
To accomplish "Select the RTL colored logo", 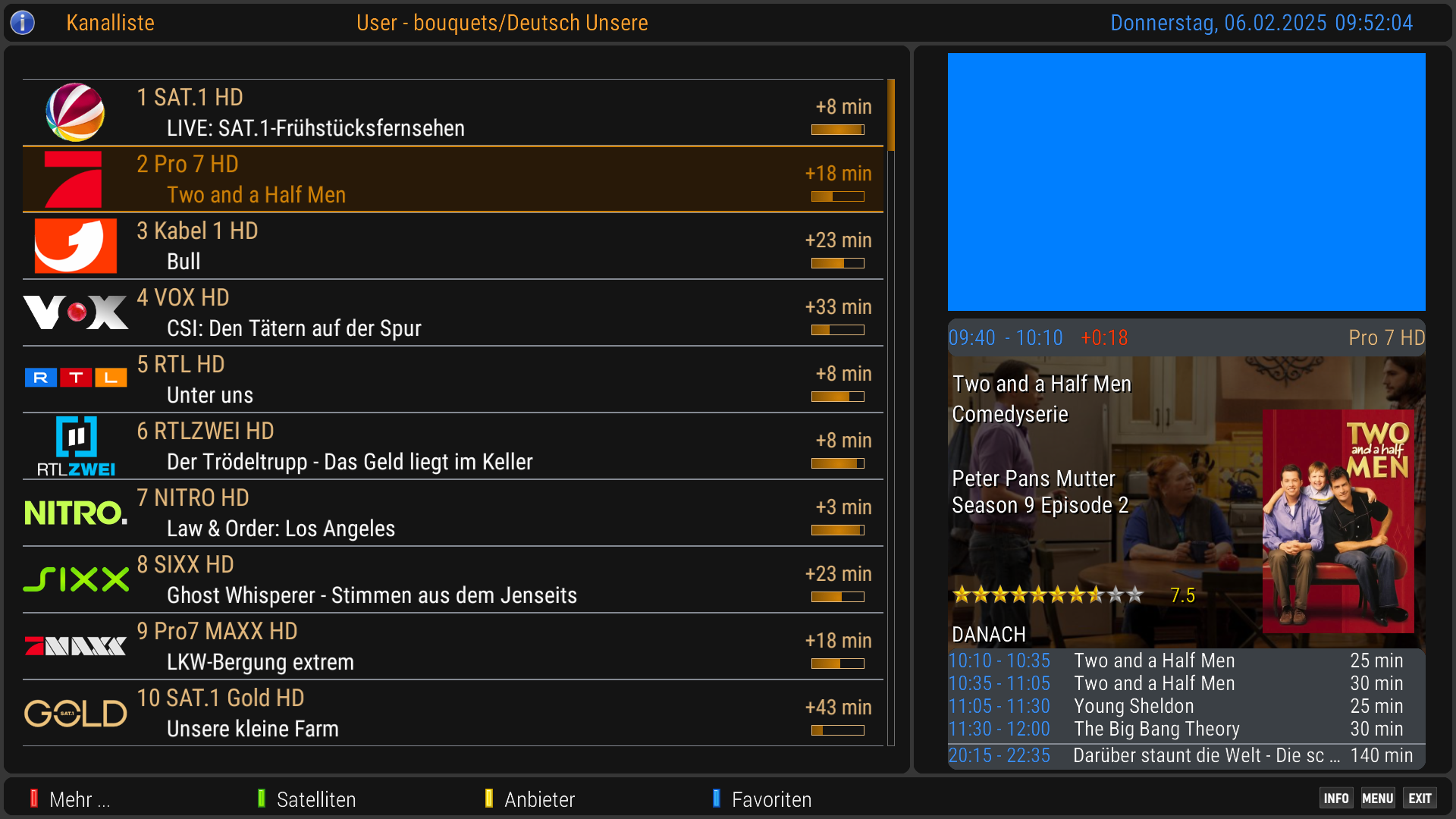I will point(76,378).
